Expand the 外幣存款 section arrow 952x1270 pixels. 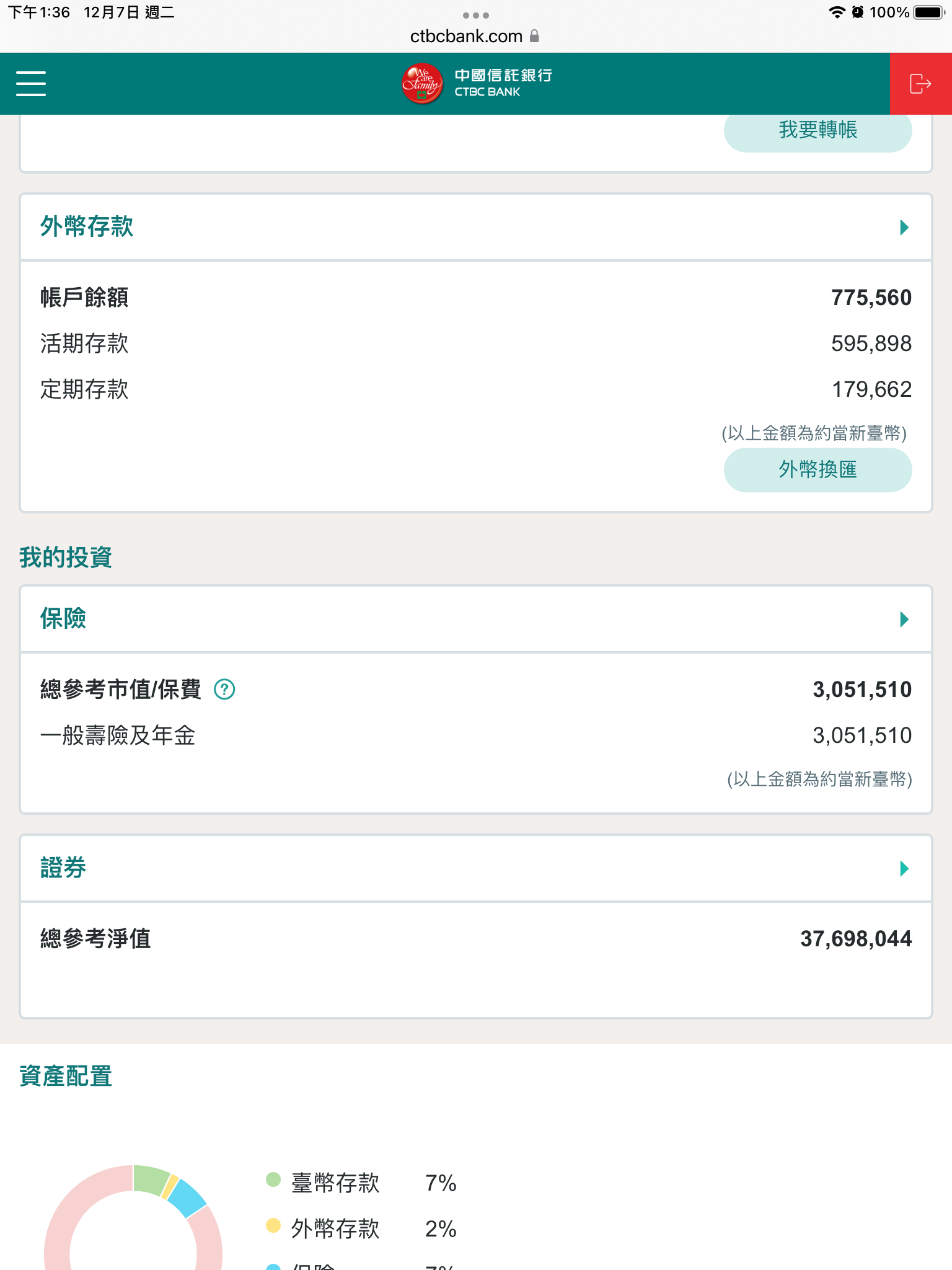(904, 228)
